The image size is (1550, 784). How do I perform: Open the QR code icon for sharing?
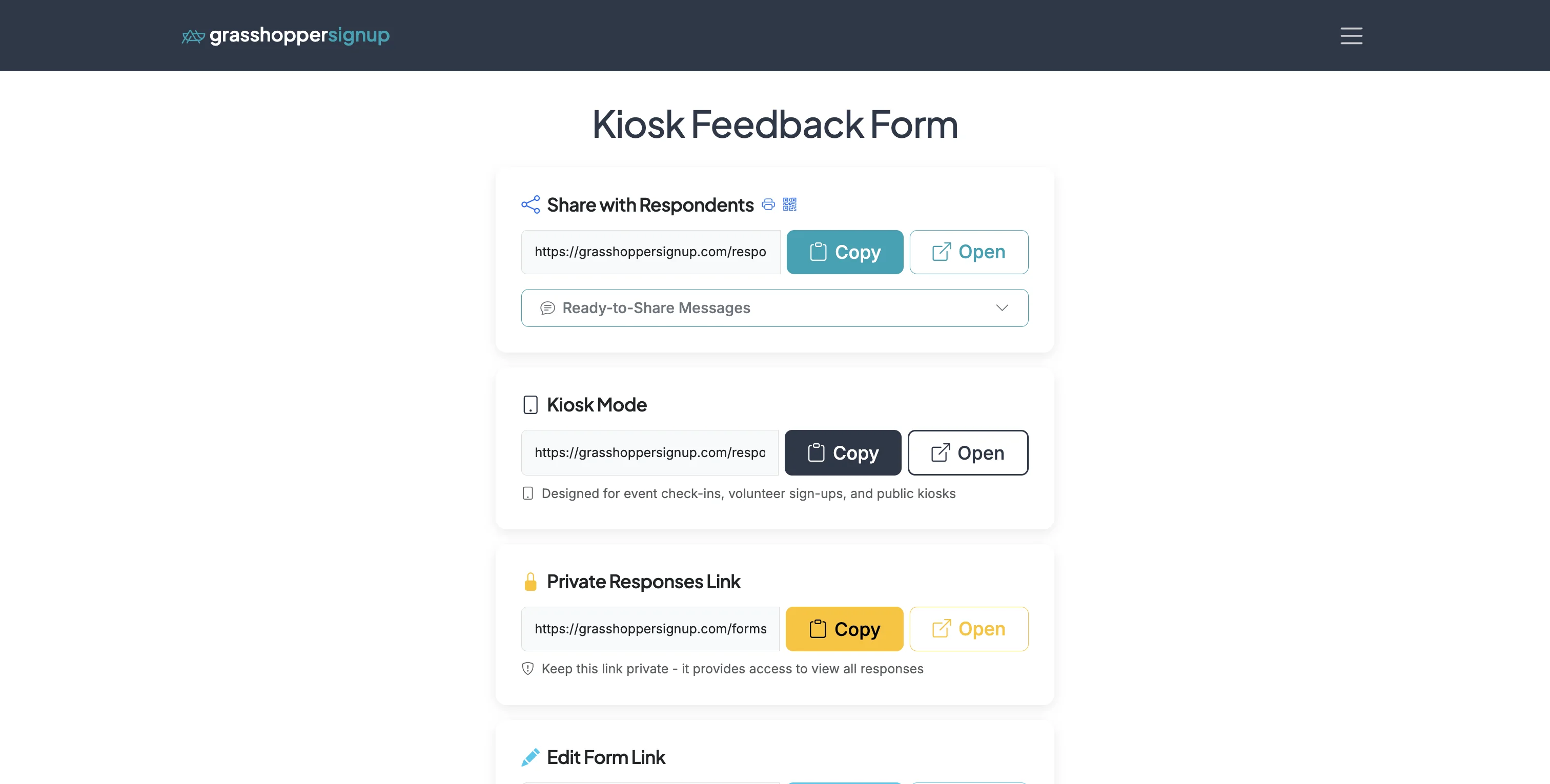(789, 204)
